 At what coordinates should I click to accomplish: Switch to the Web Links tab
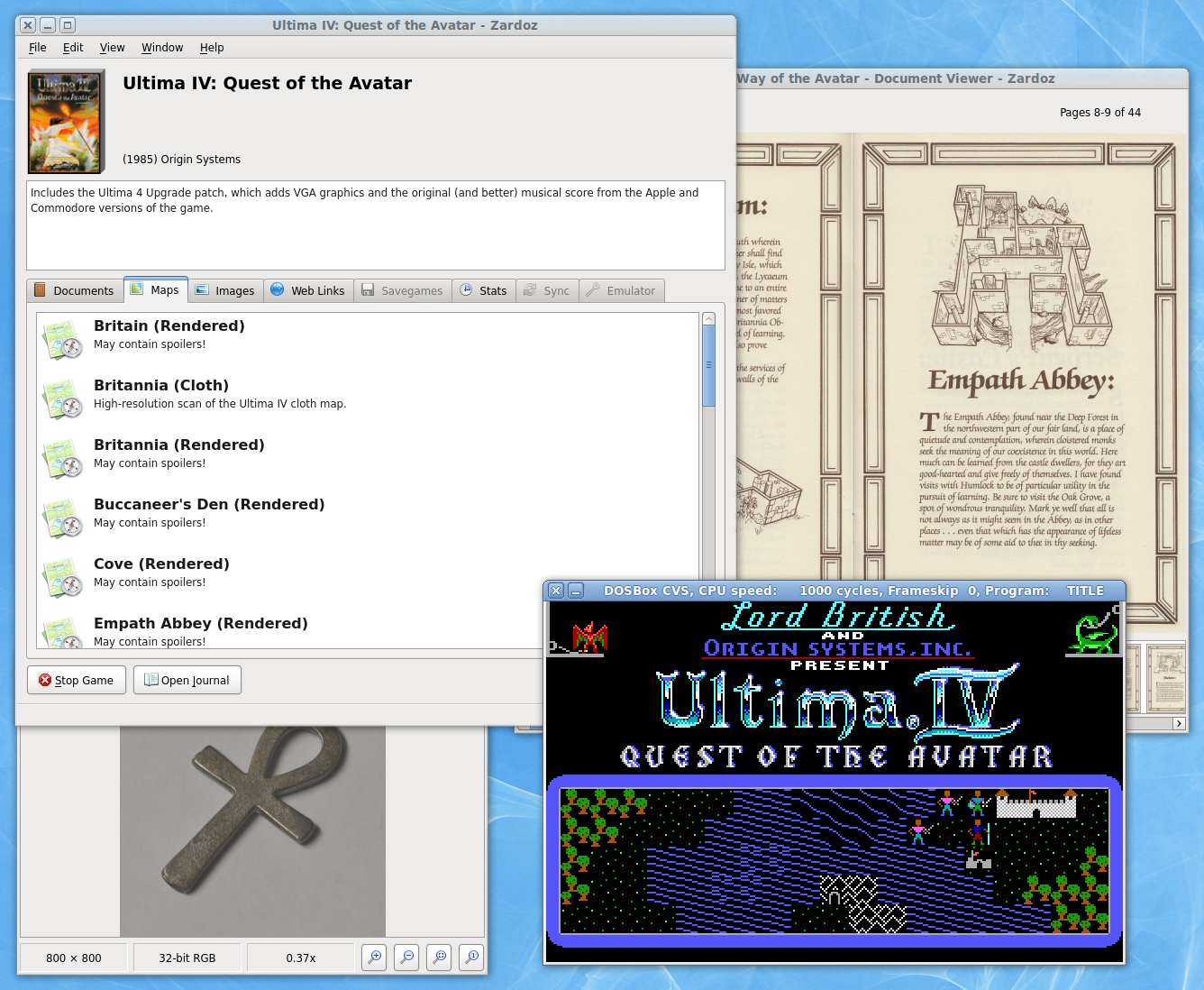pyautogui.click(x=307, y=290)
